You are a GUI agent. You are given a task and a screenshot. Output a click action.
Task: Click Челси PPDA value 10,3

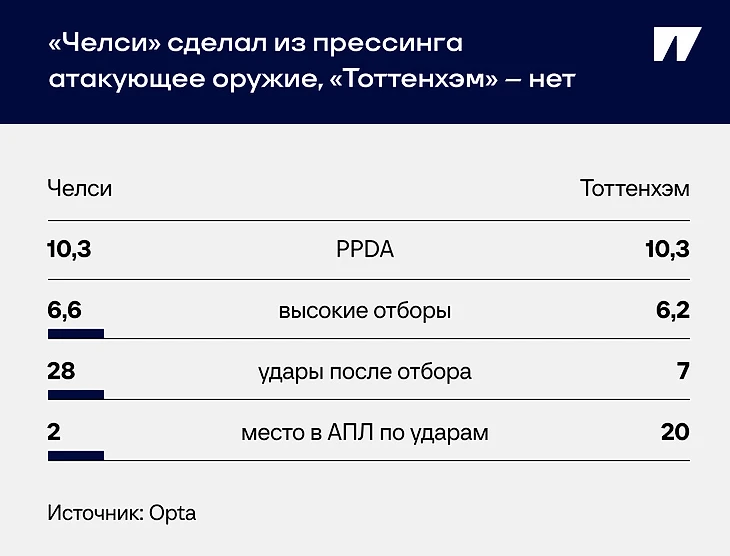tap(69, 249)
